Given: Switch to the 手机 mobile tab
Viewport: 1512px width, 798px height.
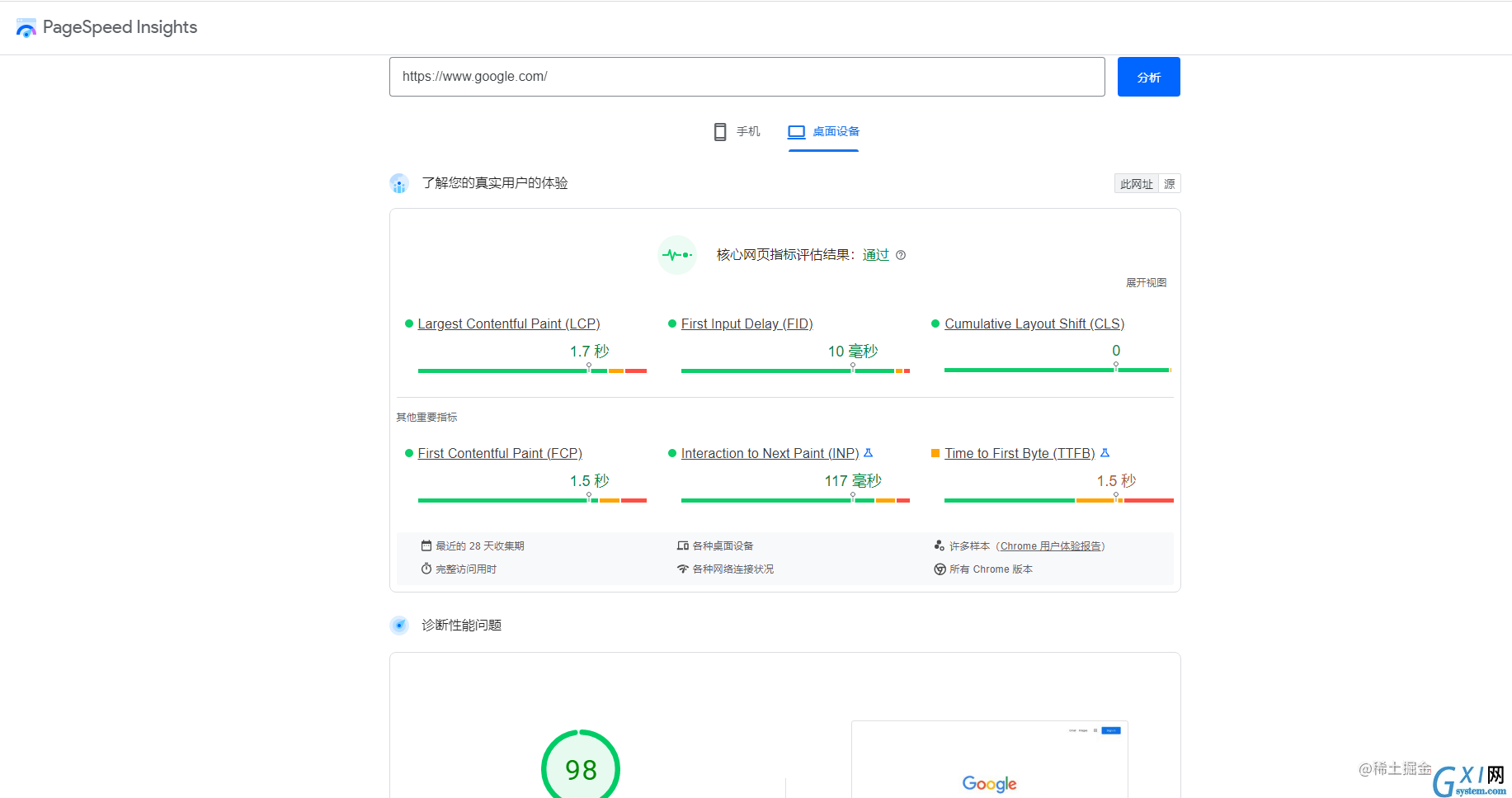Looking at the screenshot, I should [737, 132].
